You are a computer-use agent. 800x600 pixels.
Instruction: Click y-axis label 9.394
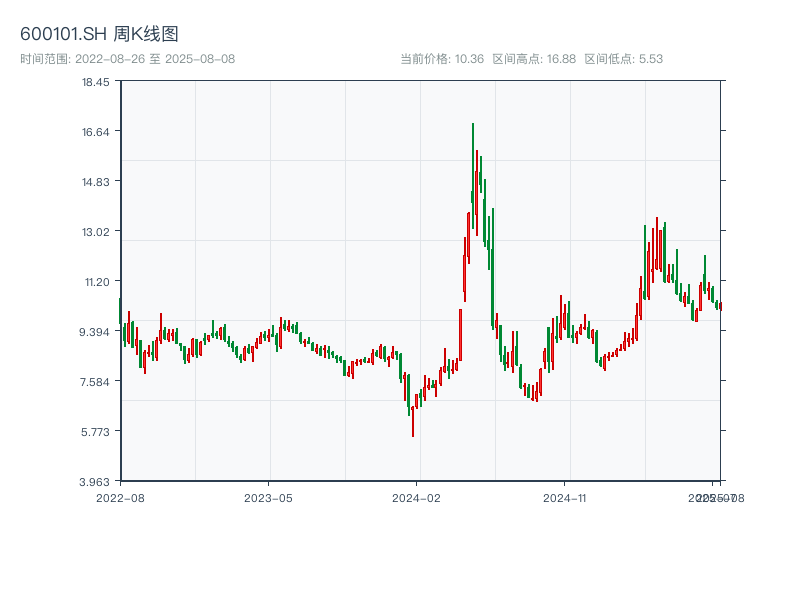pos(94,332)
